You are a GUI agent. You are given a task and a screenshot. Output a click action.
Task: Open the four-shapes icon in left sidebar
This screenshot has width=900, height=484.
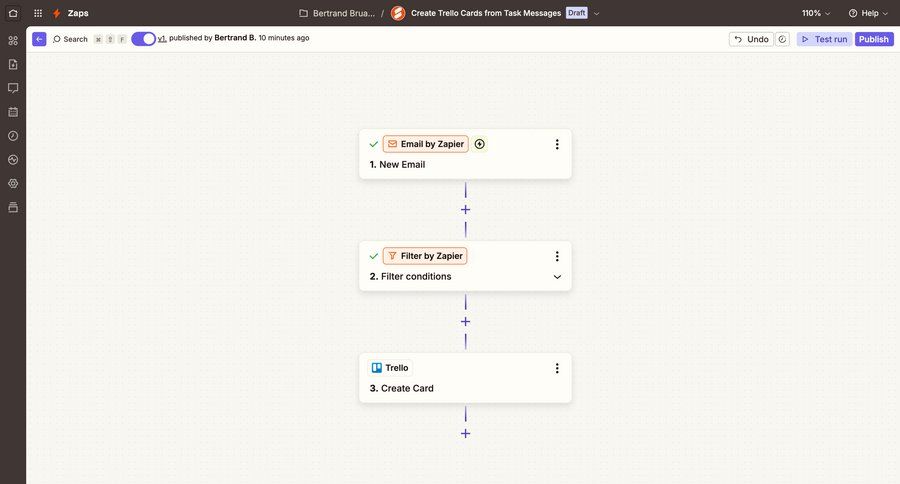coord(13,40)
